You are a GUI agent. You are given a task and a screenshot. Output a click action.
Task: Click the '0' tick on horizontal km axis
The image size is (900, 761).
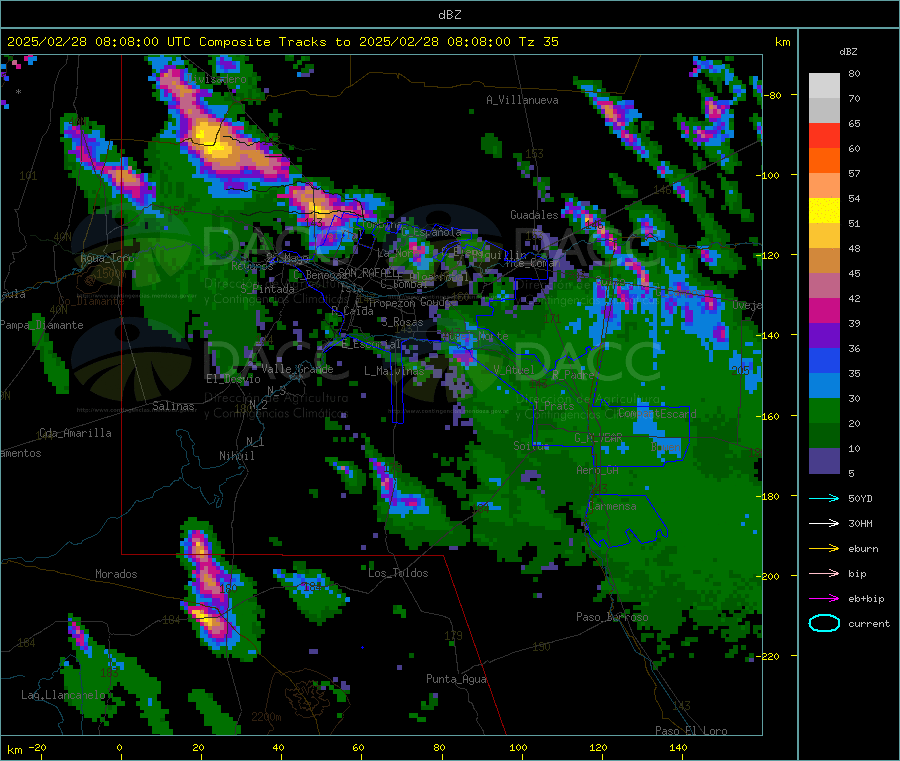[119, 747]
